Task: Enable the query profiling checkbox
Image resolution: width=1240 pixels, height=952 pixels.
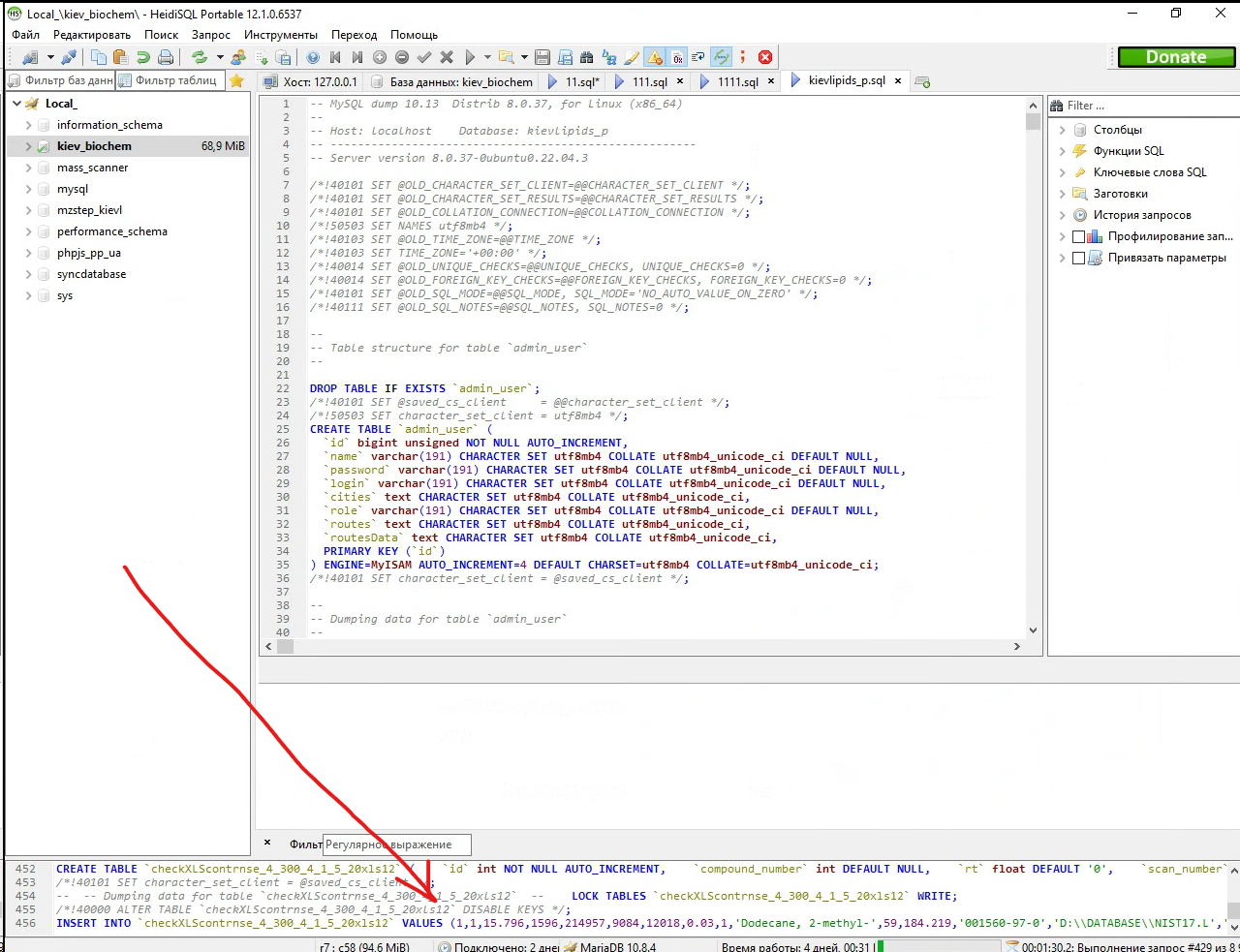Action: (1078, 236)
